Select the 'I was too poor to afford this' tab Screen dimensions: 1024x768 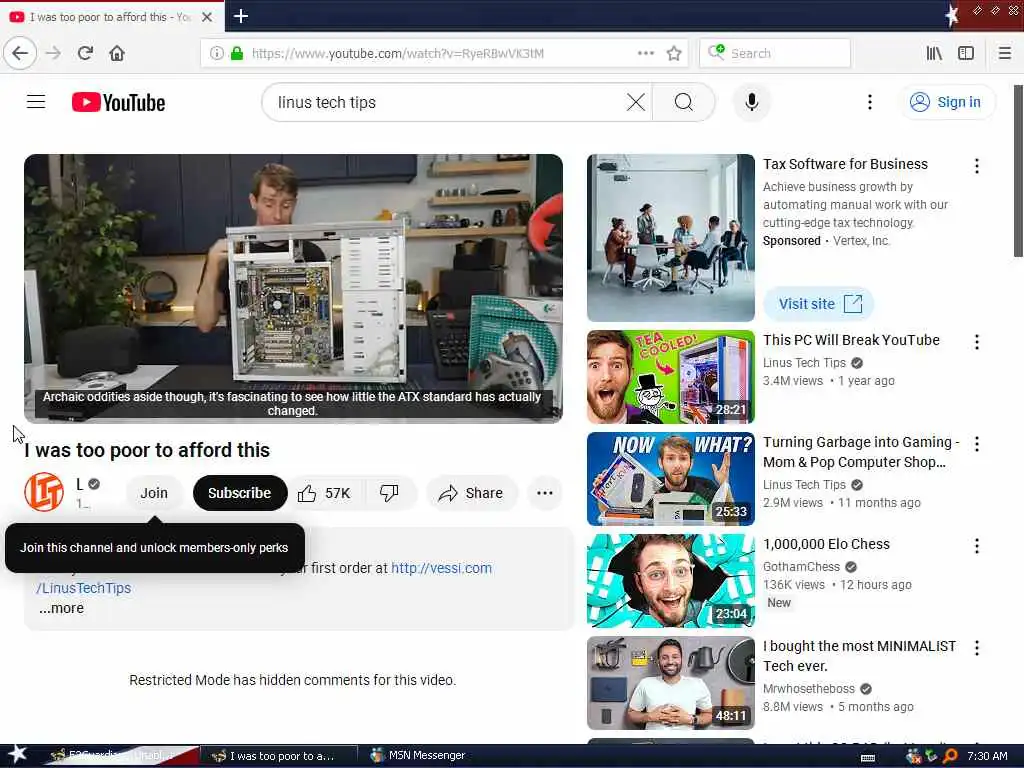coord(112,17)
